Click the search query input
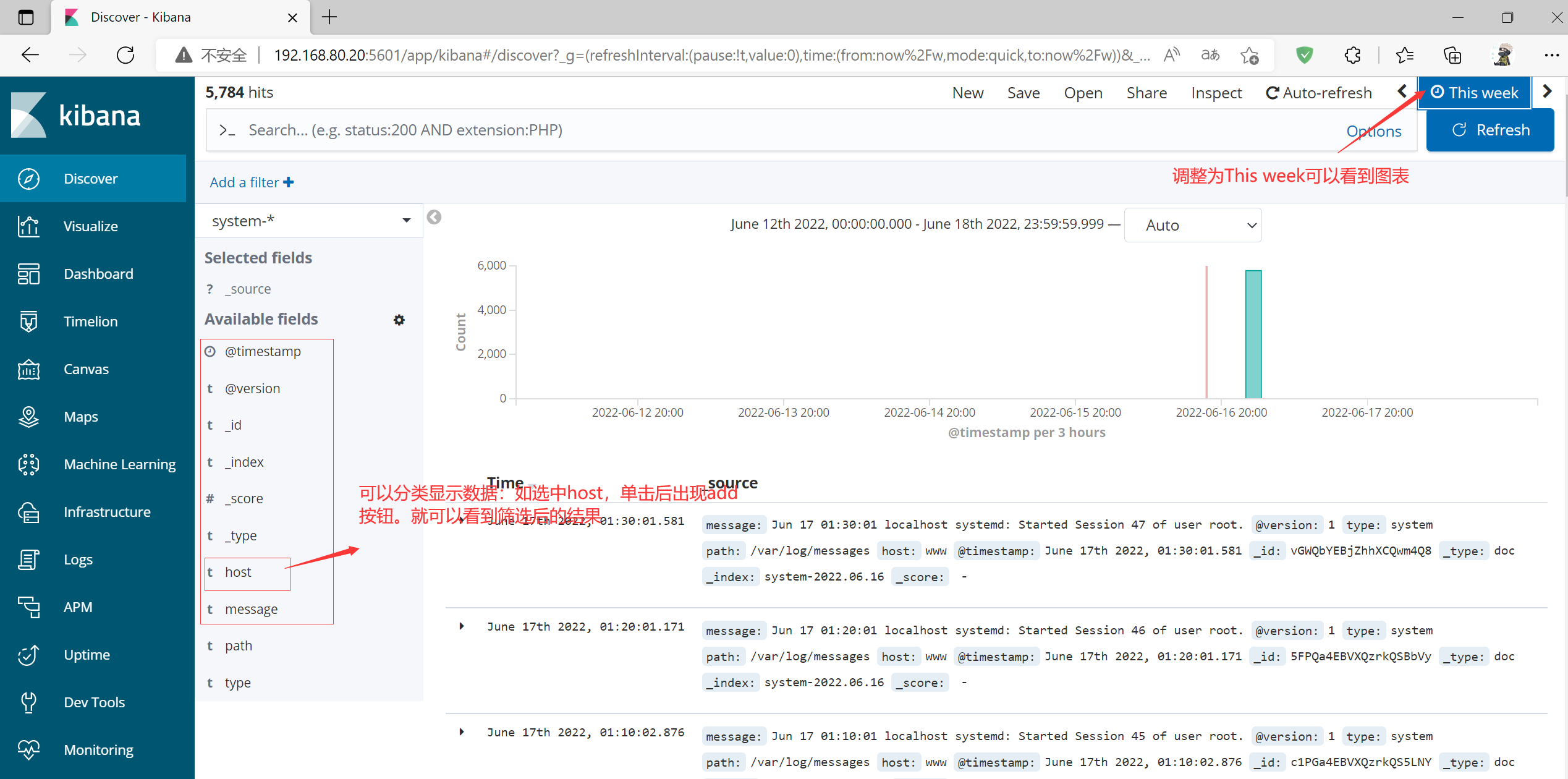The height and width of the screenshot is (779, 1568). (x=785, y=130)
